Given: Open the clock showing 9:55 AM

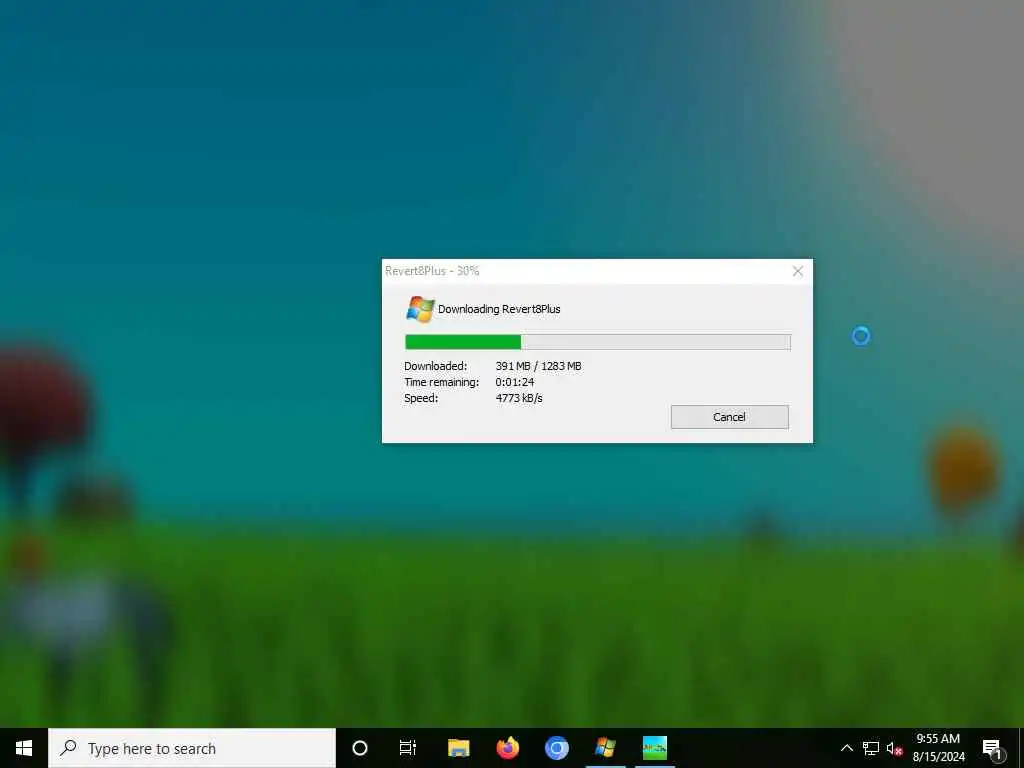Looking at the screenshot, I should tap(938, 748).
